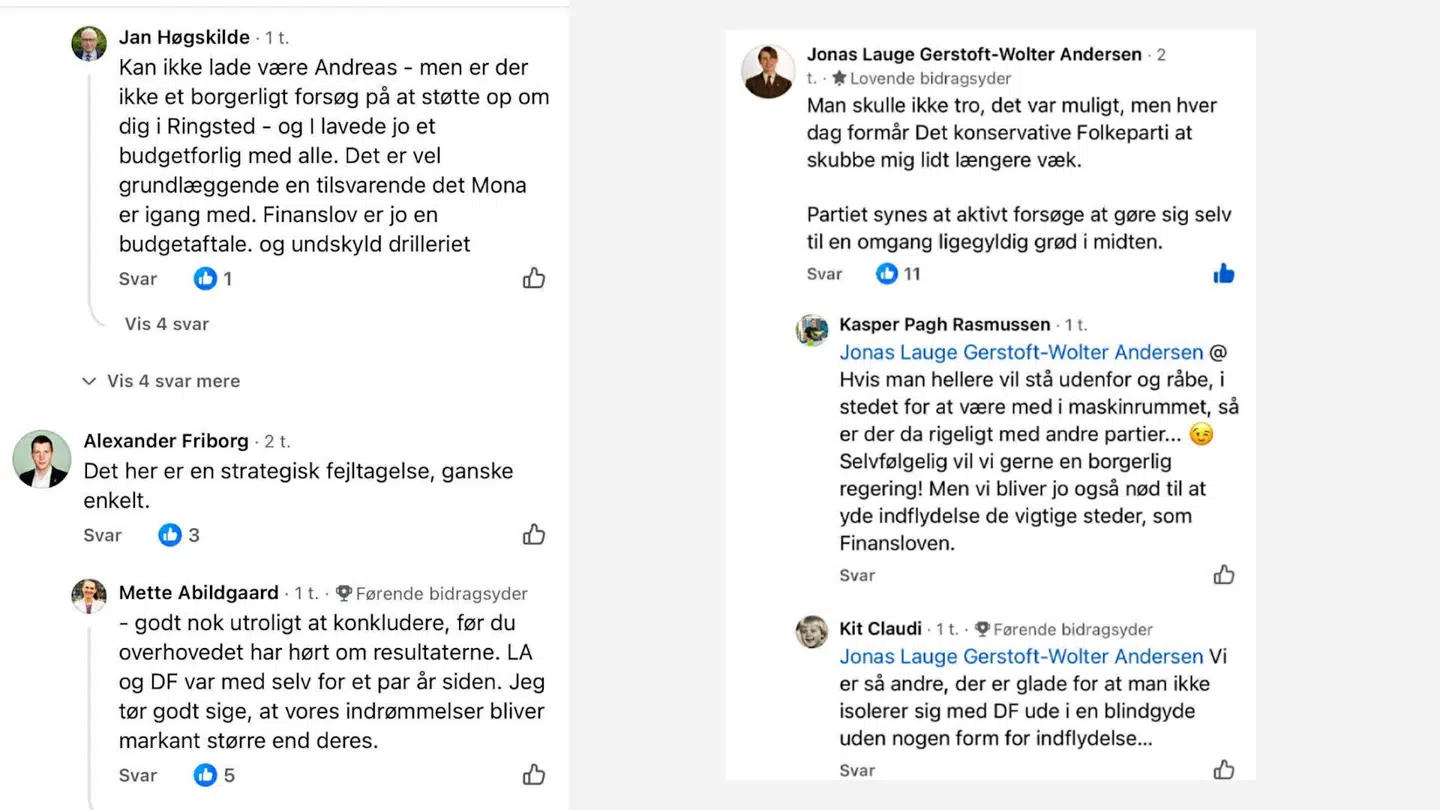Image resolution: width=1440 pixels, height=810 pixels.
Task: Click the thumbs-up icon on Alexander Friborg's comment
Action: (533, 535)
